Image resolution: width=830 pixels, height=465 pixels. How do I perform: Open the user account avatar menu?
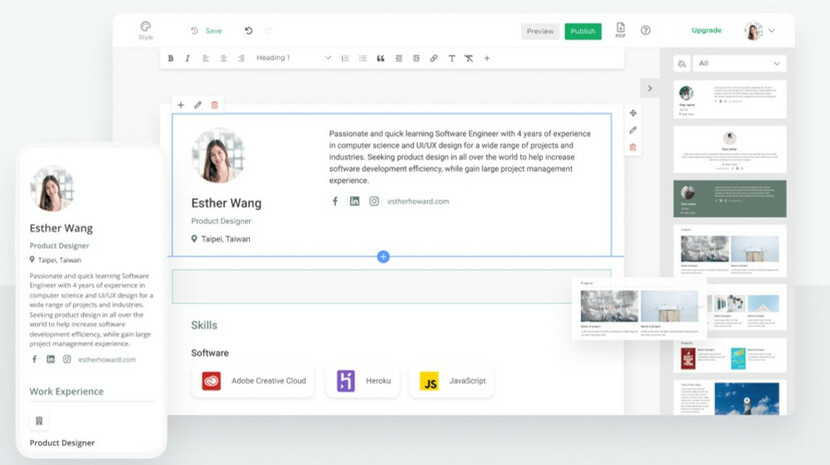tap(759, 31)
